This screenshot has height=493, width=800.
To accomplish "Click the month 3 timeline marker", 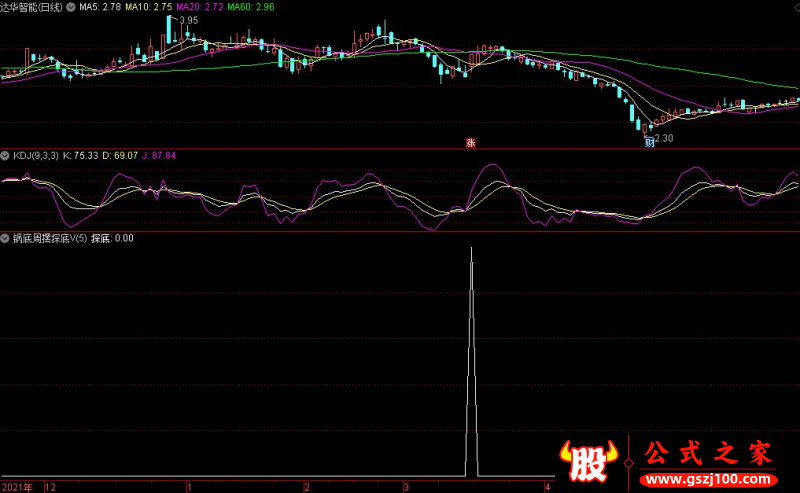I will click(406, 487).
